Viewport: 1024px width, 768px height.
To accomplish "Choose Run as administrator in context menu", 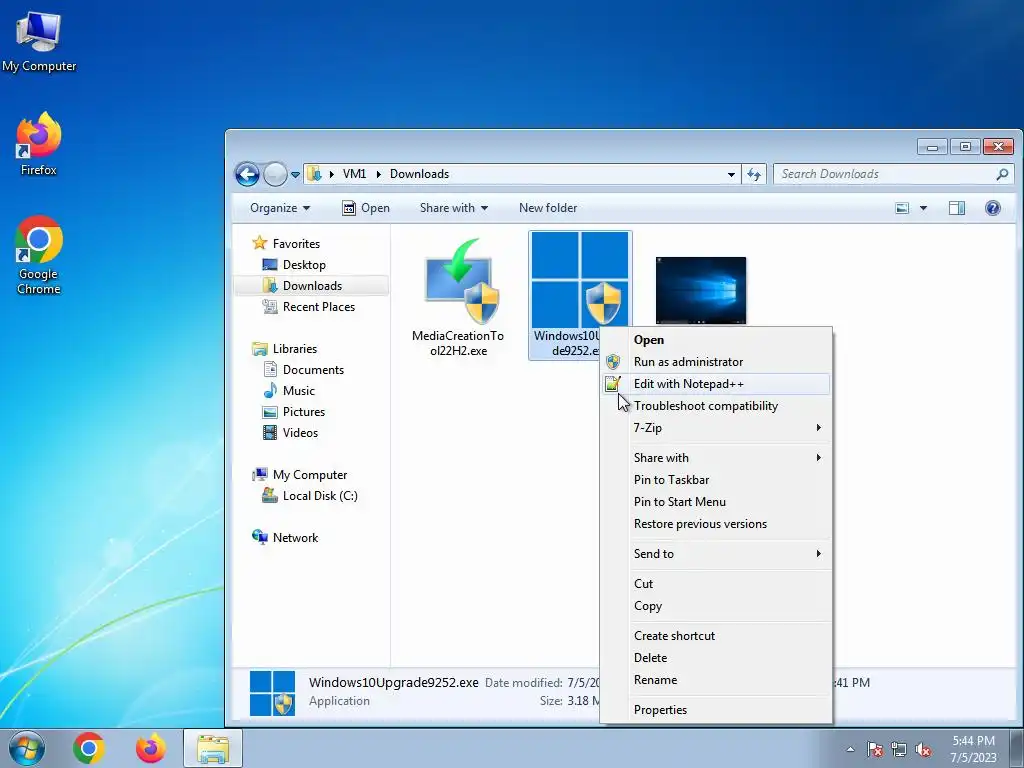I will pos(716,362).
